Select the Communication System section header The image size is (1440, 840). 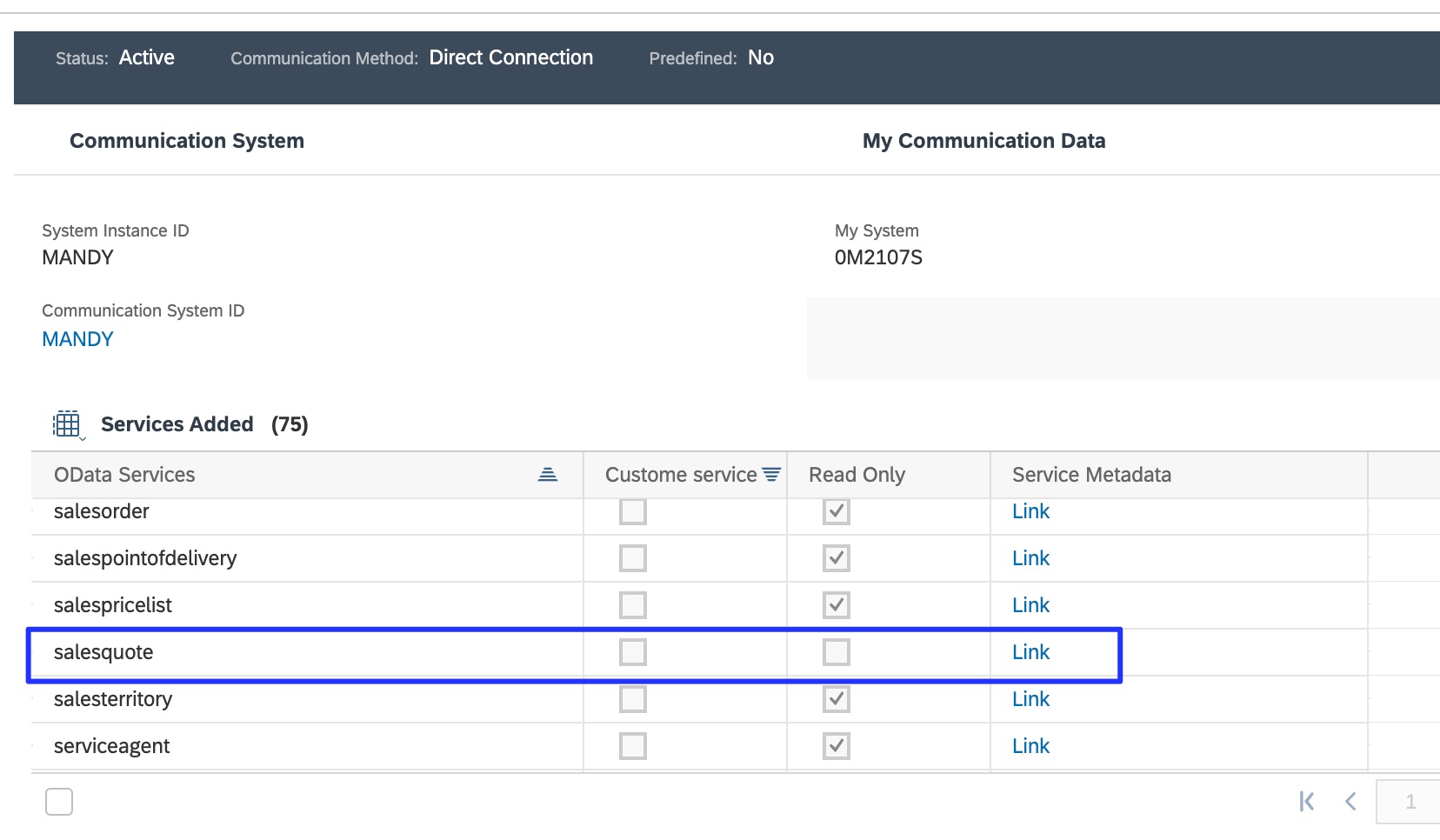click(186, 140)
